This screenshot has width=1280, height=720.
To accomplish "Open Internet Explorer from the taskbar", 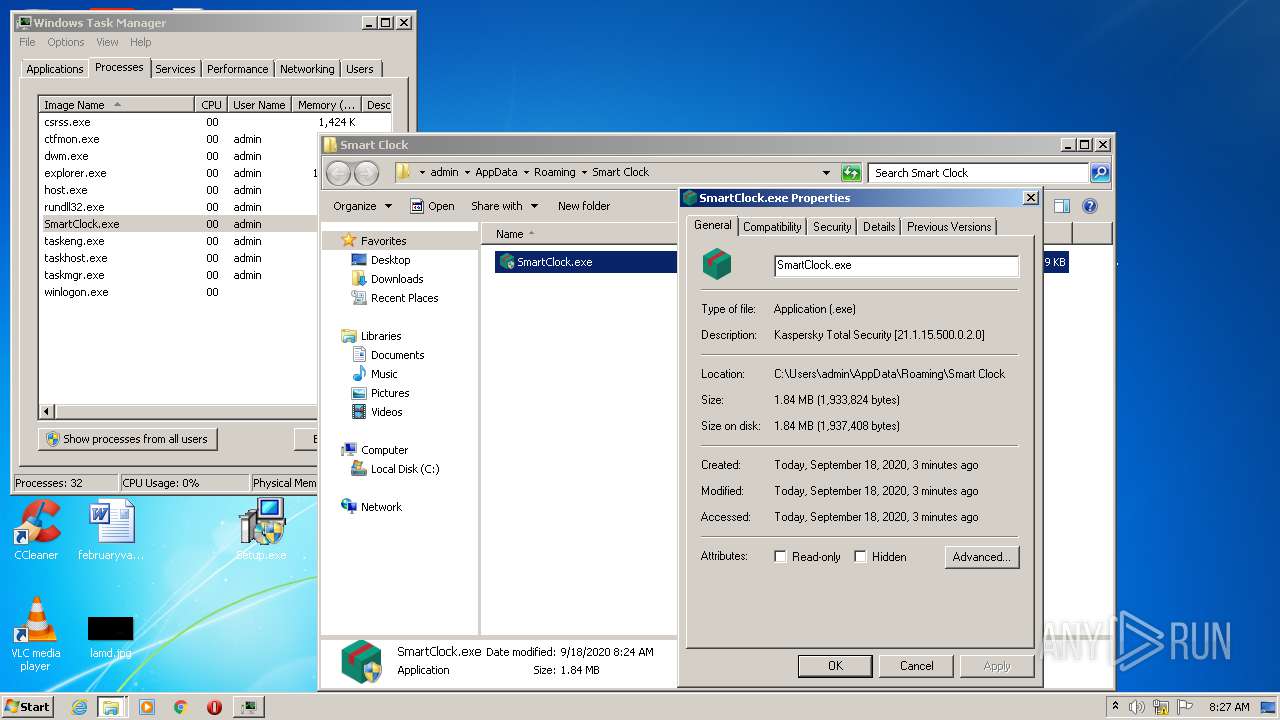I will pos(79,707).
